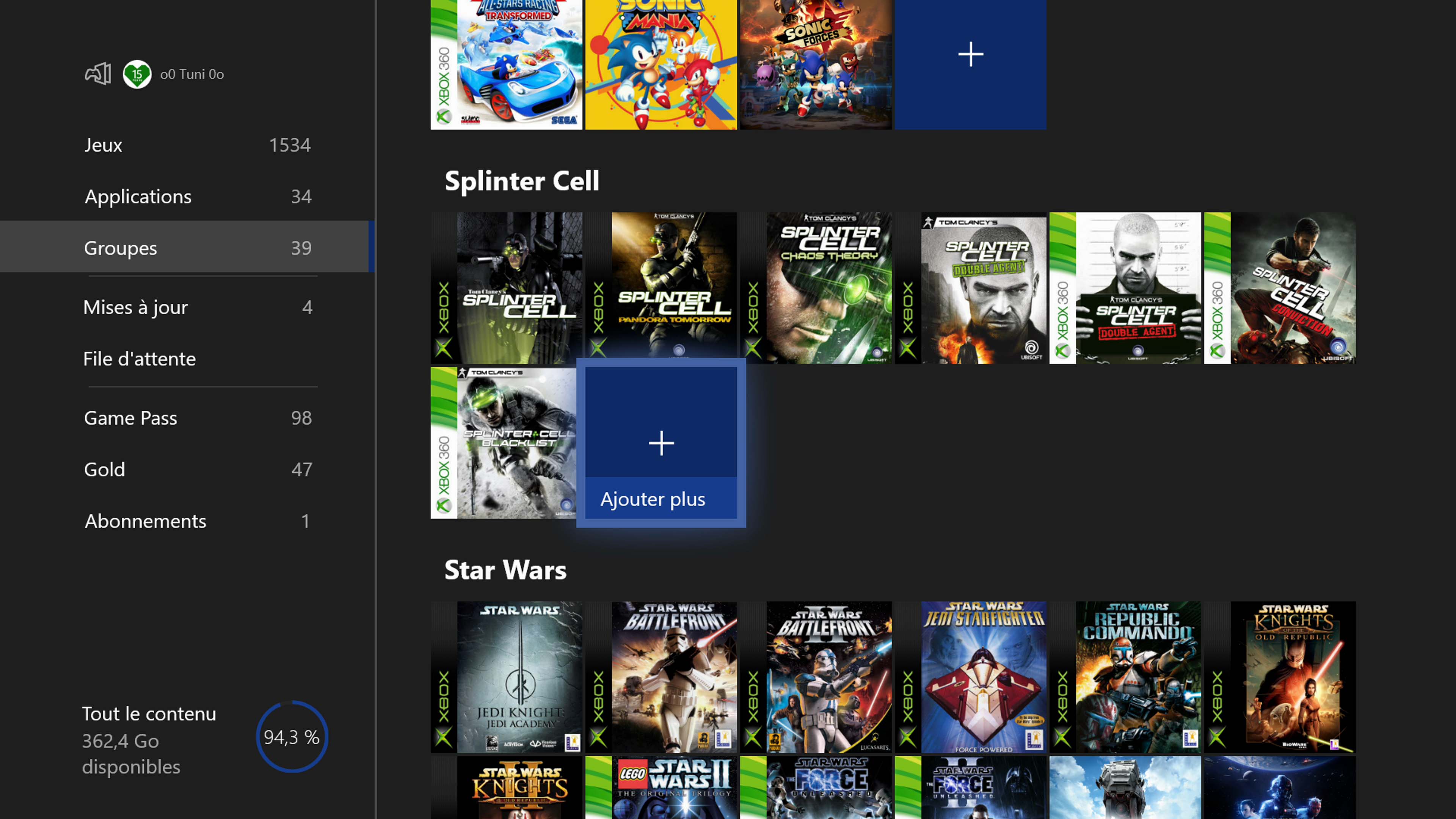This screenshot has height=819, width=1456.
Task: Open the Splinter Cell group heading
Action: (522, 181)
